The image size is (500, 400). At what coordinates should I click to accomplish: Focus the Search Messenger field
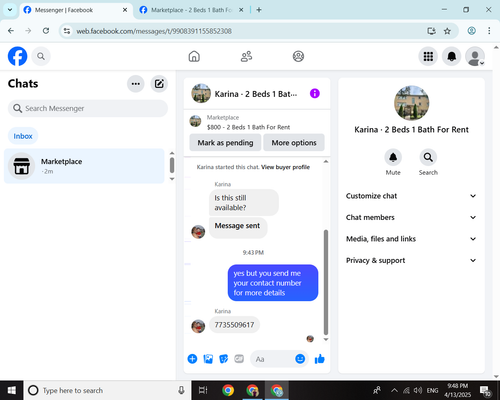tap(88, 108)
